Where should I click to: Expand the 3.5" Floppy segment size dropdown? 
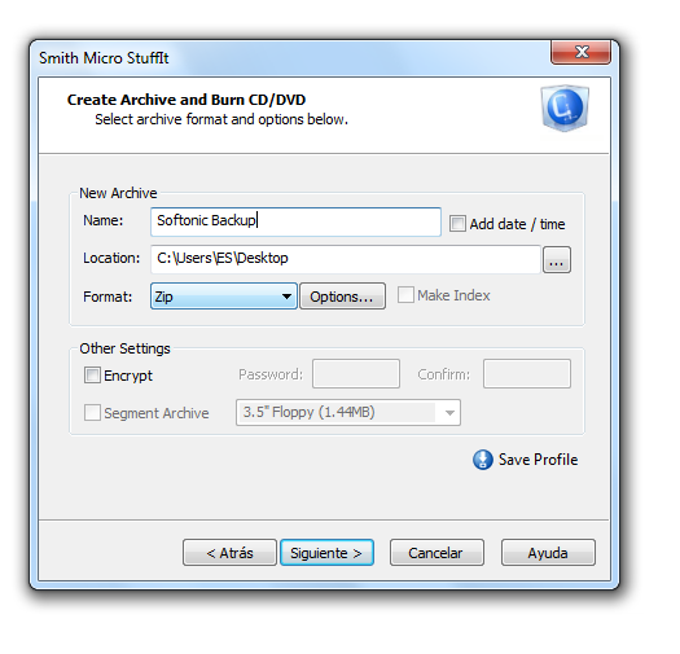point(348,412)
